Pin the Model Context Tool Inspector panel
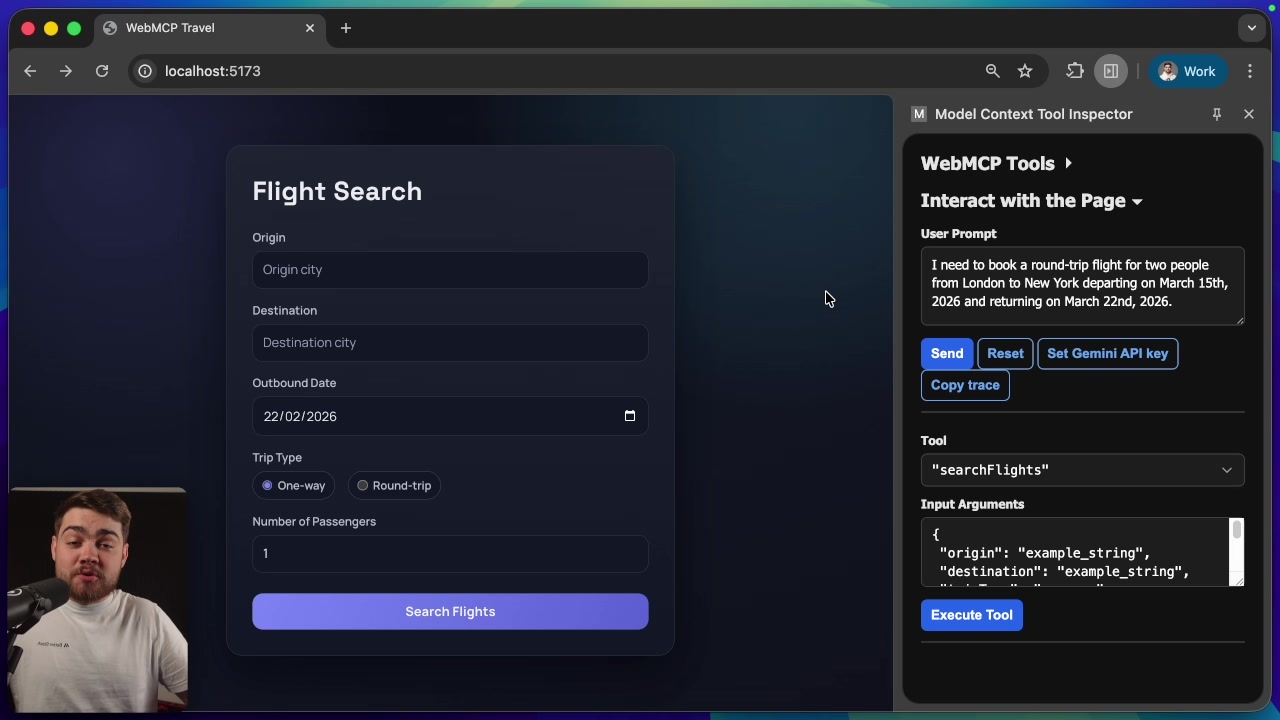 [x=1217, y=114]
